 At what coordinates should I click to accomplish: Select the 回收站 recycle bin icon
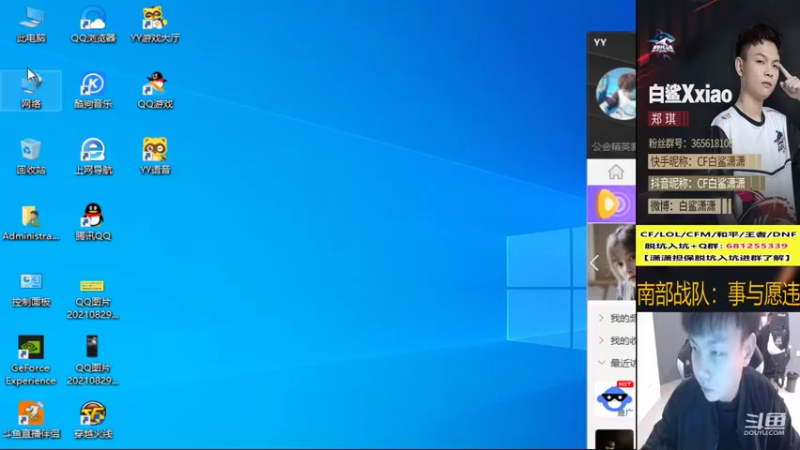point(31,156)
